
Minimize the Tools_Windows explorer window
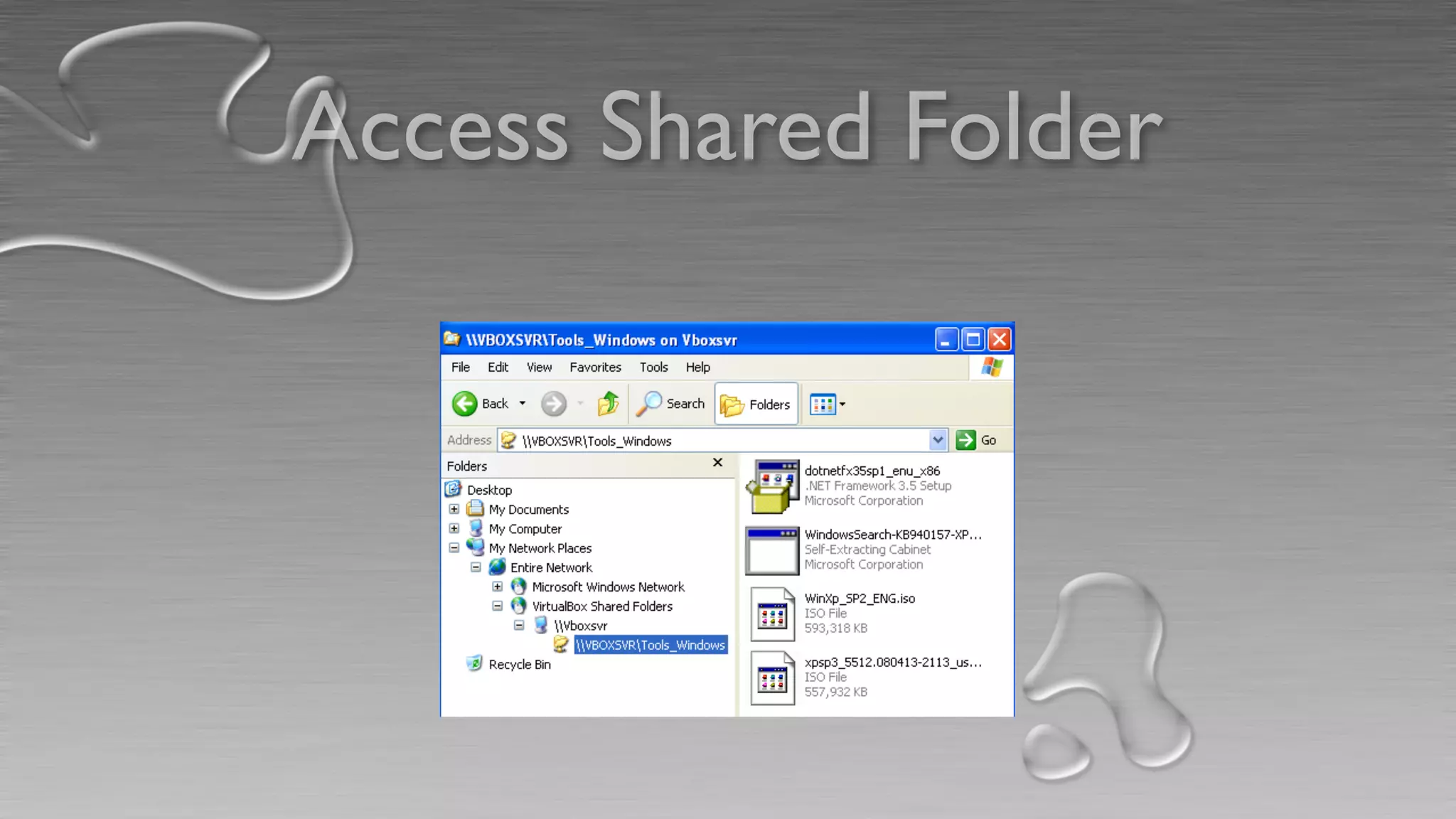[x=946, y=340]
